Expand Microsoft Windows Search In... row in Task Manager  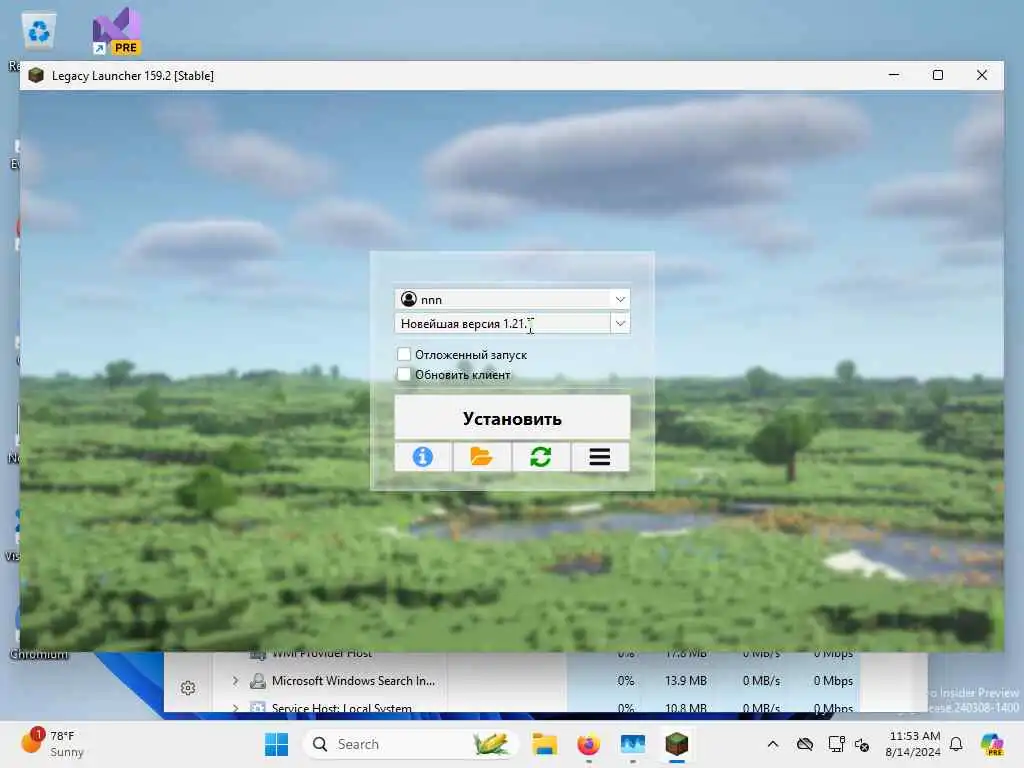point(235,680)
